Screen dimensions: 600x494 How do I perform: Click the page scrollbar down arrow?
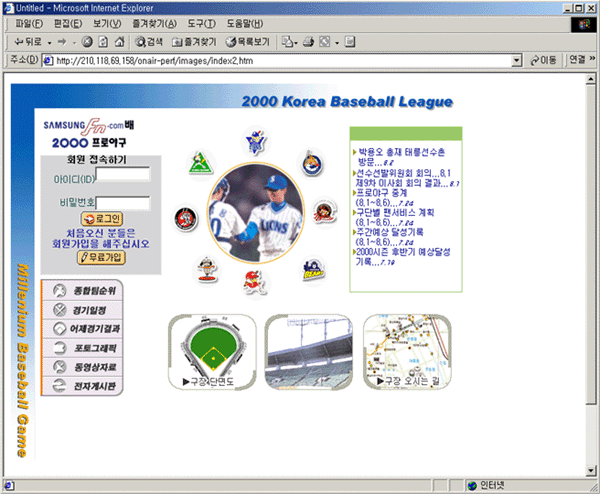tap(591, 470)
